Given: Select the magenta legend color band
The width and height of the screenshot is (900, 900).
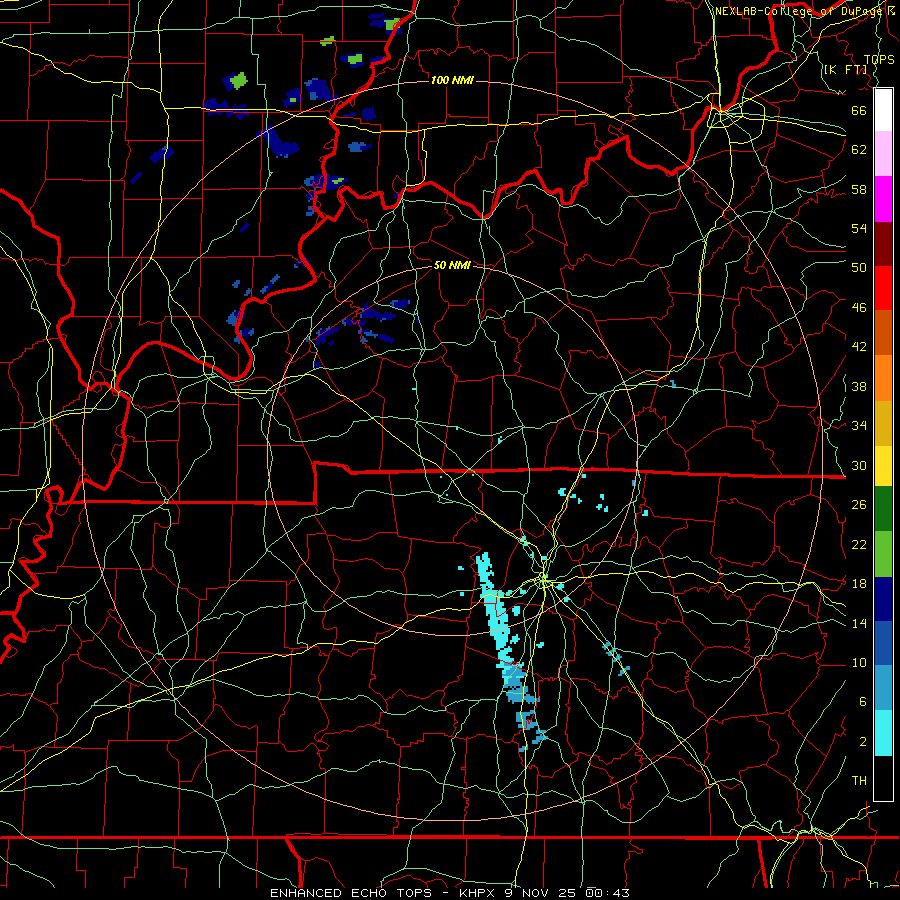Looking at the screenshot, I should pyautogui.click(x=883, y=199).
